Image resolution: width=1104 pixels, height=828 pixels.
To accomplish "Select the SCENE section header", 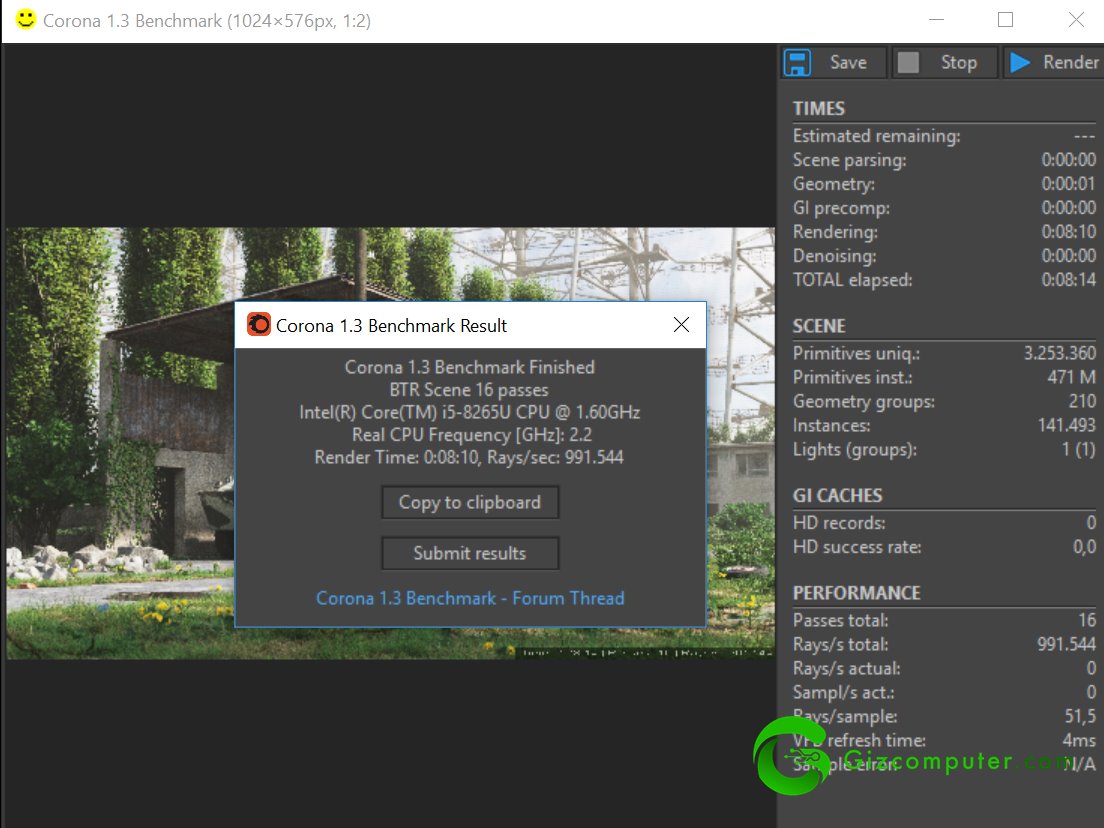I will click(819, 326).
